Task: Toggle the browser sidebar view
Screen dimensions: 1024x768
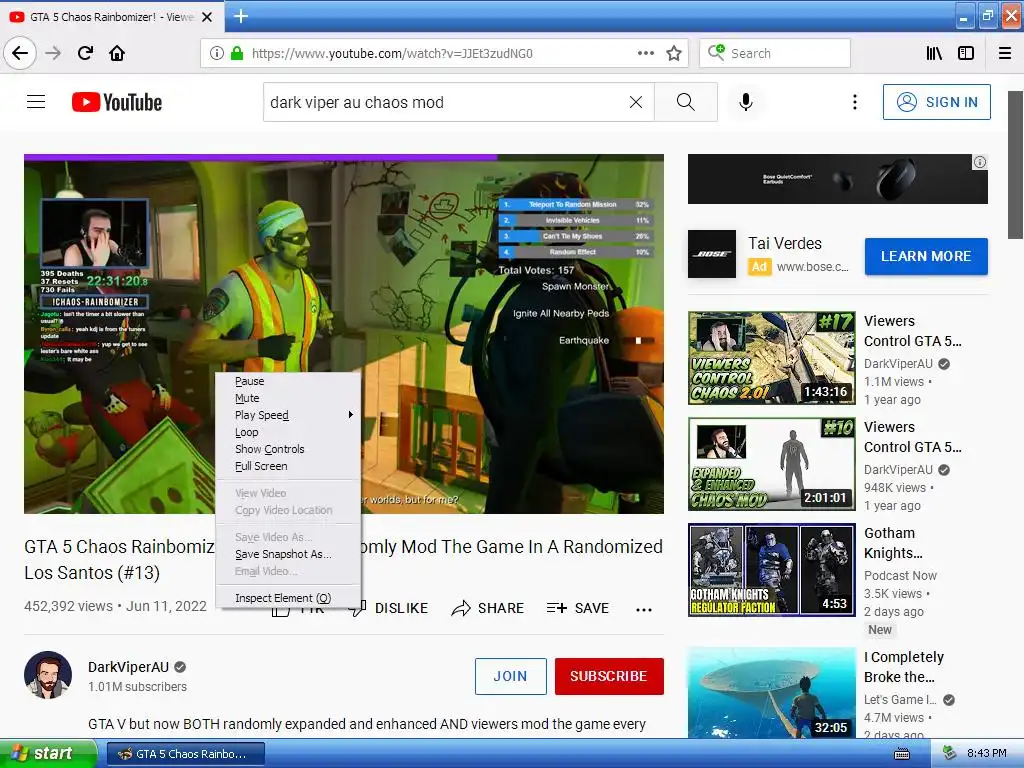Action: [x=966, y=53]
